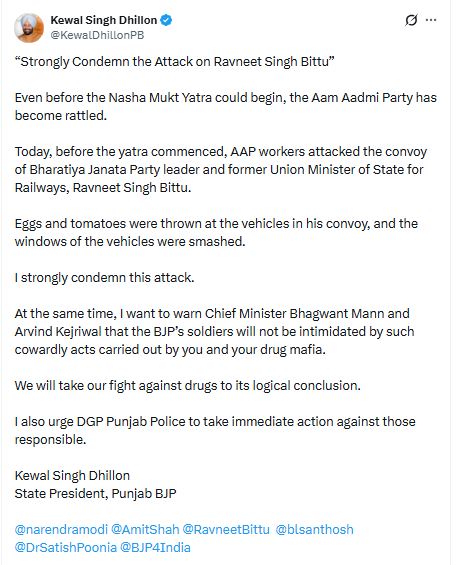
Task: Click the paragraph mentioning eggs and tomatoes
Action: pyautogui.click(x=216, y=232)
